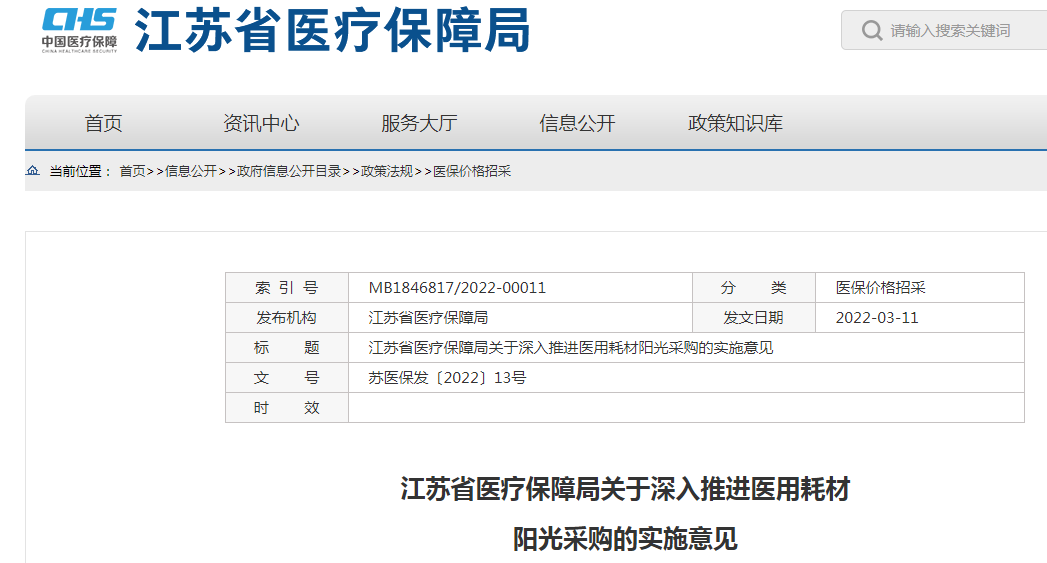Click the 发布机构 label cell
The height and width of the screenshot is (563, 1047).
pyautogui.click(x=286, y=318)
